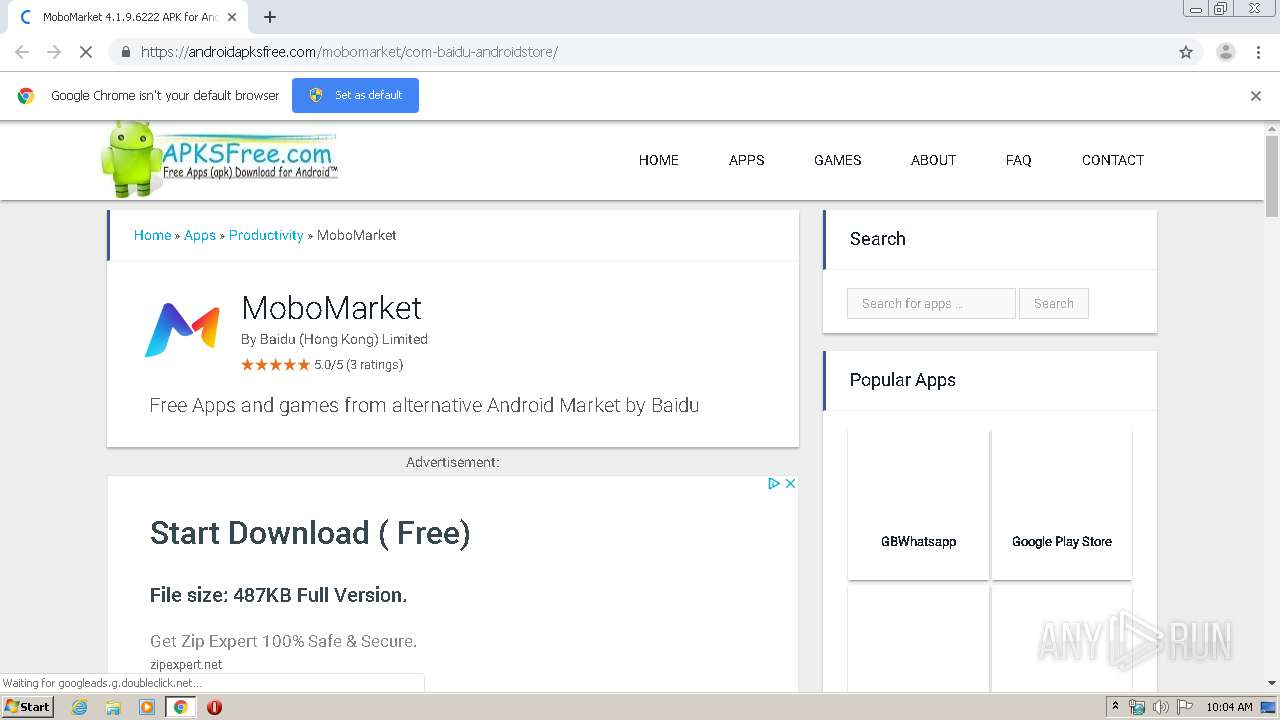Click the APKSFree.com site logo

(x=220, y=159)
